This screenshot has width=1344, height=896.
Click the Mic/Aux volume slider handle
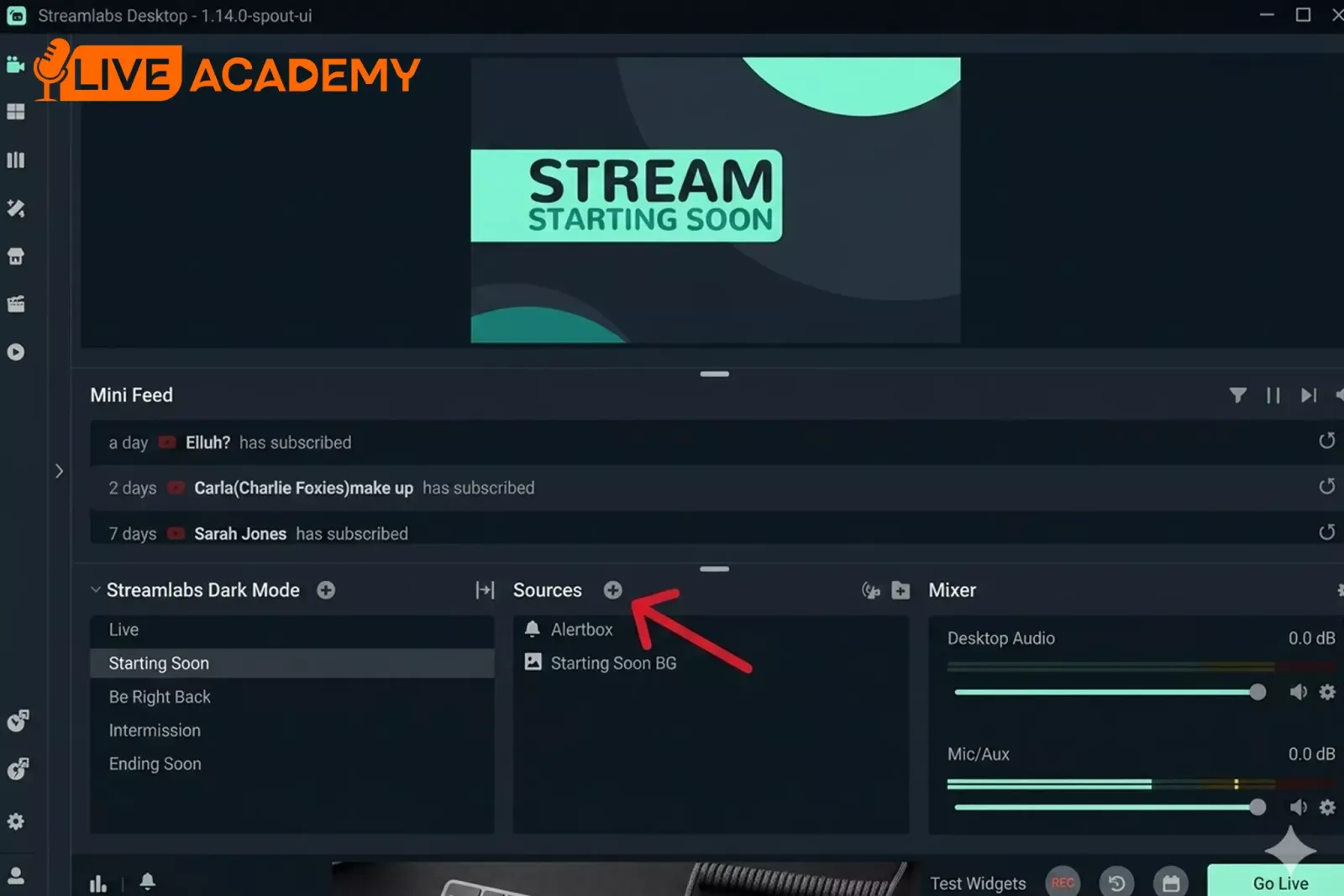pyautogui.click(x=1257, y=807)
